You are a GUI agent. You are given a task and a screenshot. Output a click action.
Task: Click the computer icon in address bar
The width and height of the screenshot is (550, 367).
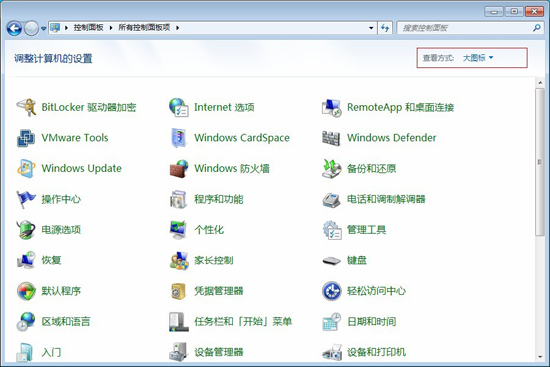55,28
